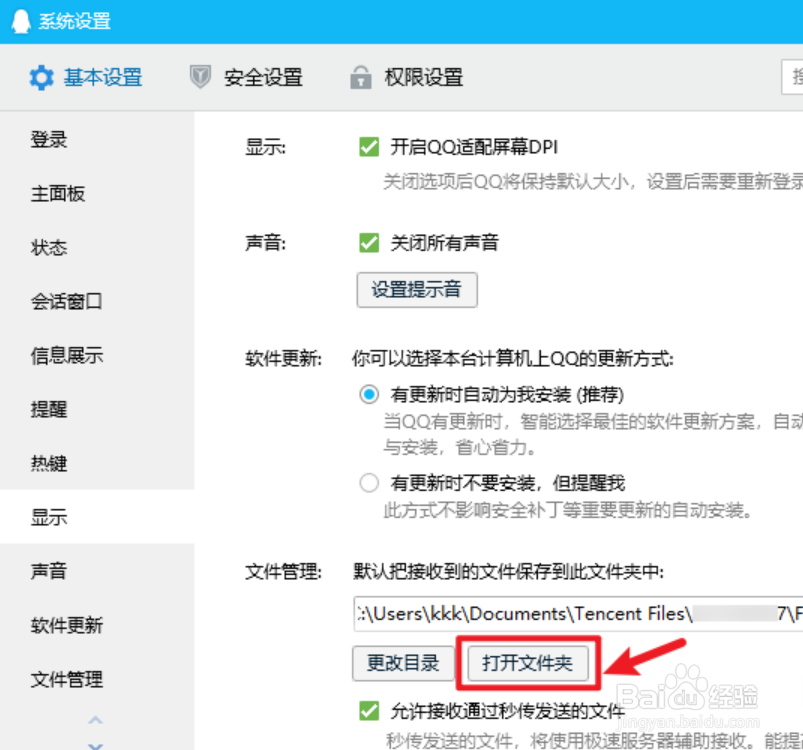
Task: Click the sidebar down chevron arrow
Action: coord(95,746)
